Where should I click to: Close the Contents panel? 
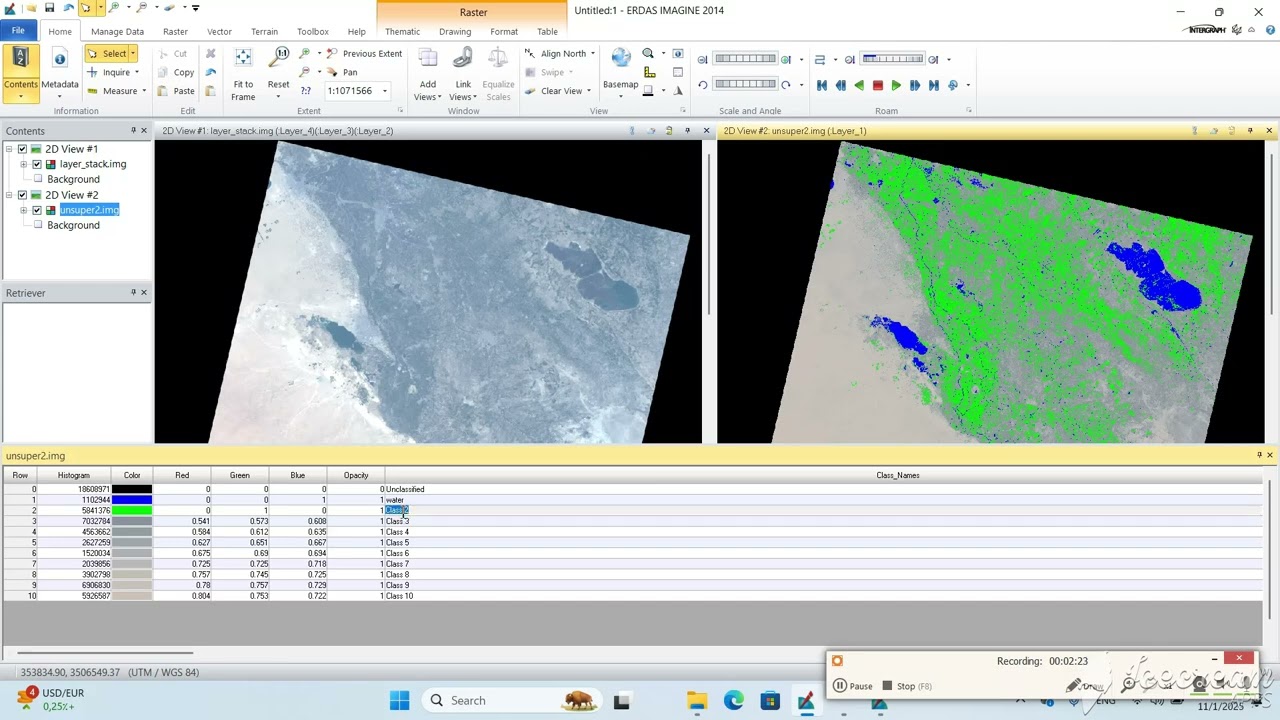pos(144,130)
